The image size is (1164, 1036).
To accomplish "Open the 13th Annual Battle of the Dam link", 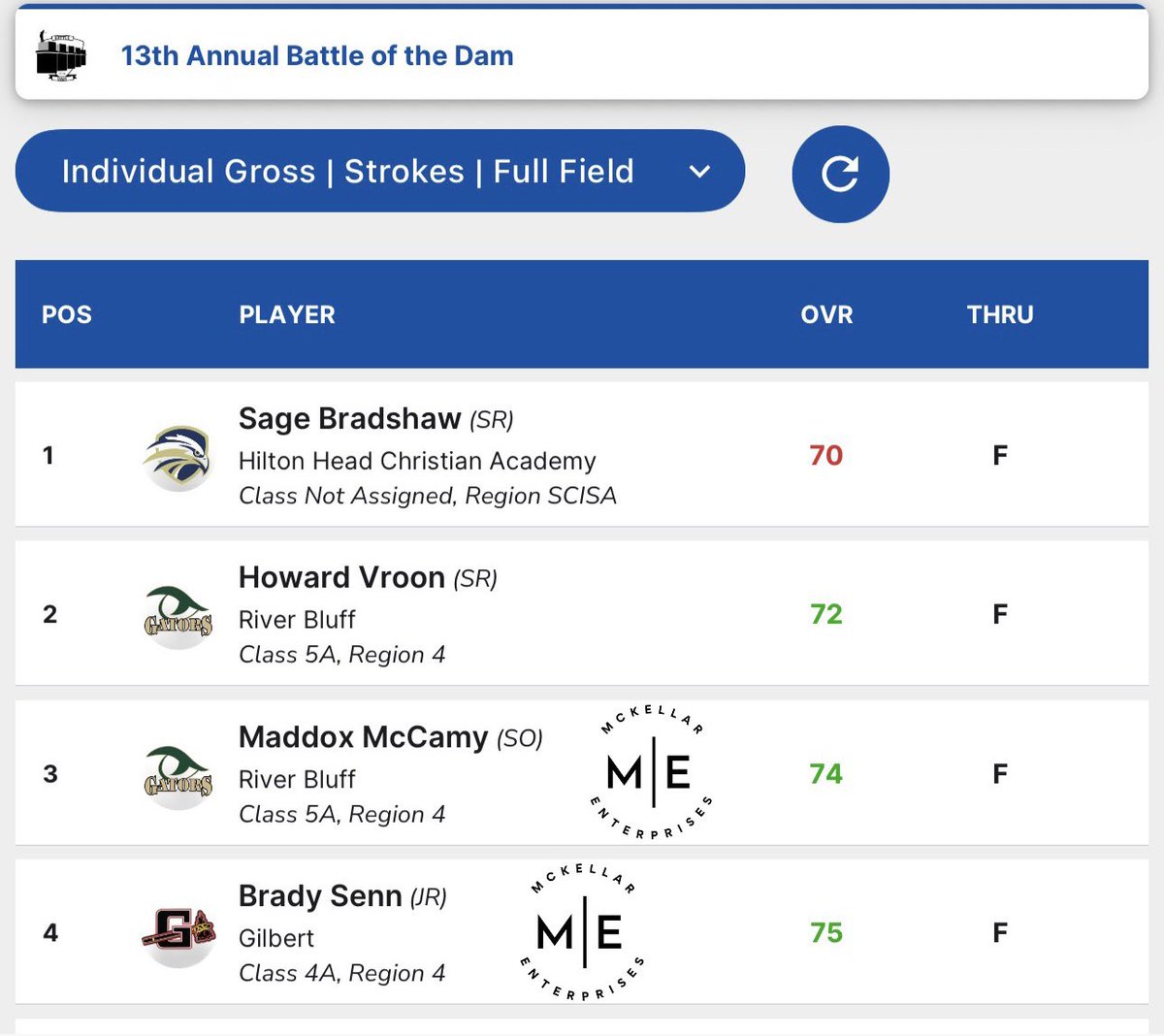I will click(x=317, y=55).
